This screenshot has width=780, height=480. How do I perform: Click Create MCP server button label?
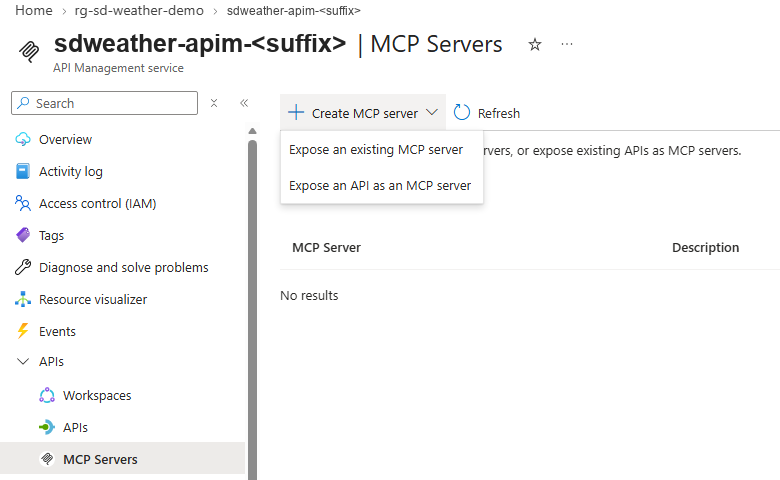(x=365, y=113)
